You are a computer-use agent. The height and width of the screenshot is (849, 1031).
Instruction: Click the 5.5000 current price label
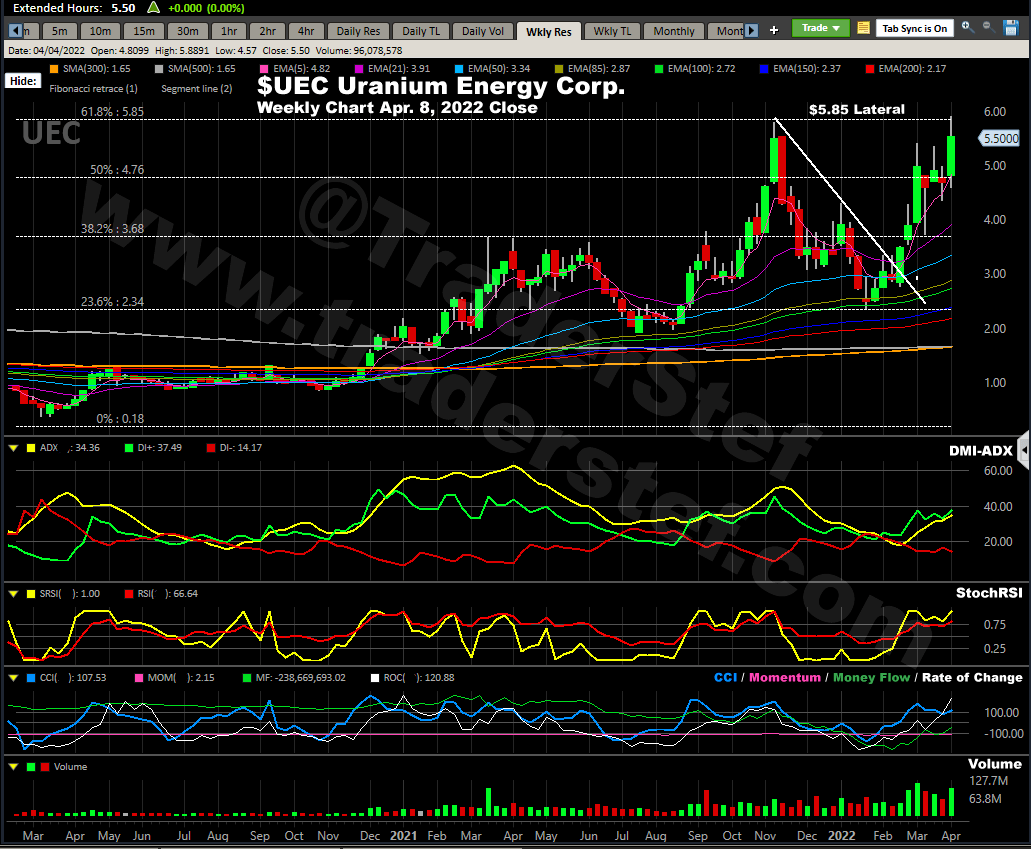click(x=999, y=139)
